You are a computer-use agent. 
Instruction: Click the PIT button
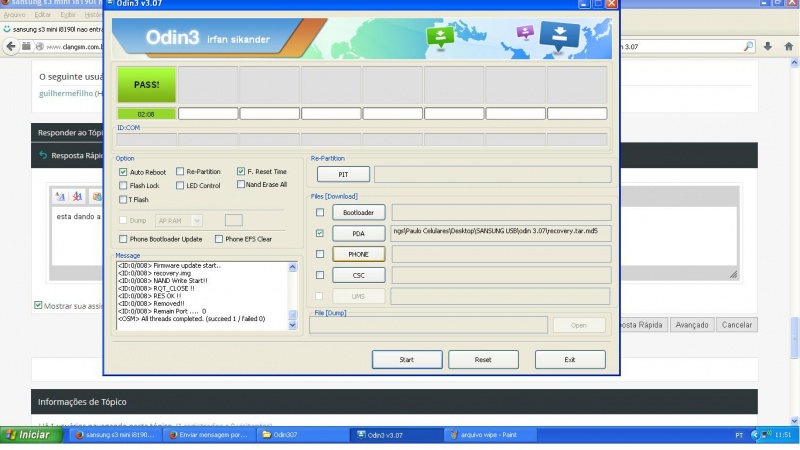pyautogui.click(x=343, y=174)
